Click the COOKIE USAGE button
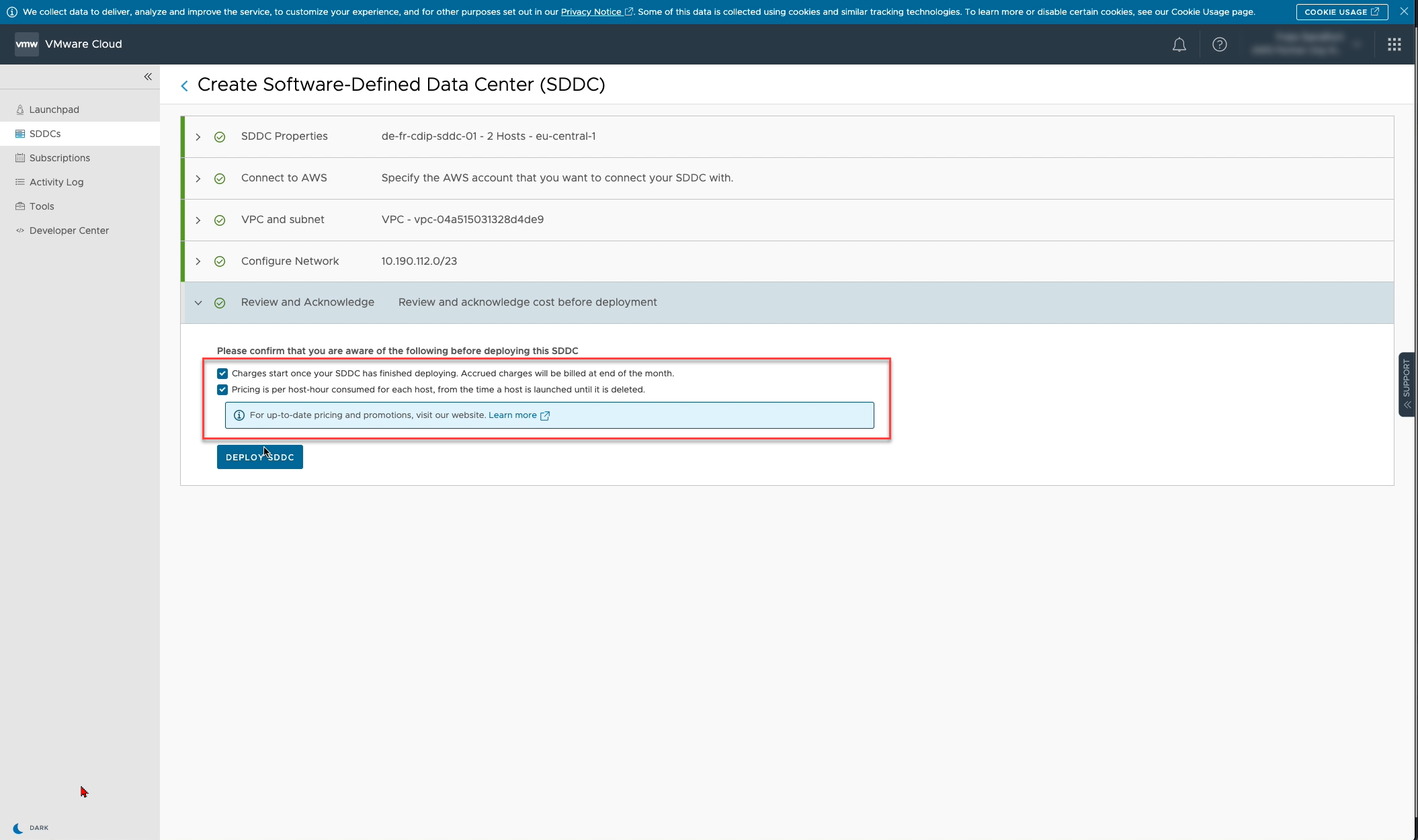 point(1341,12)
